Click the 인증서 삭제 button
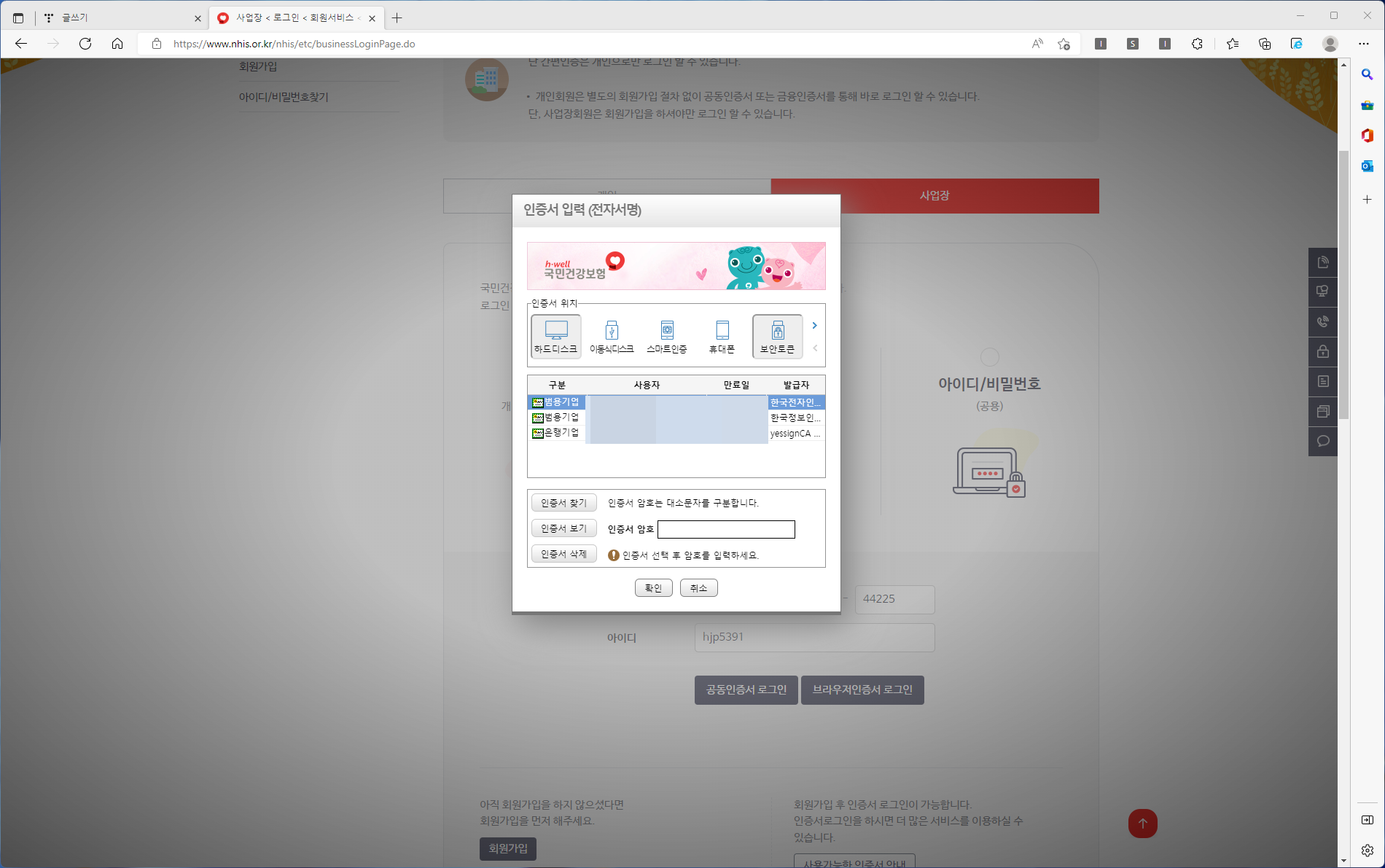The width and height of the screenshot is (1385, 868). [x=564, y=554]
